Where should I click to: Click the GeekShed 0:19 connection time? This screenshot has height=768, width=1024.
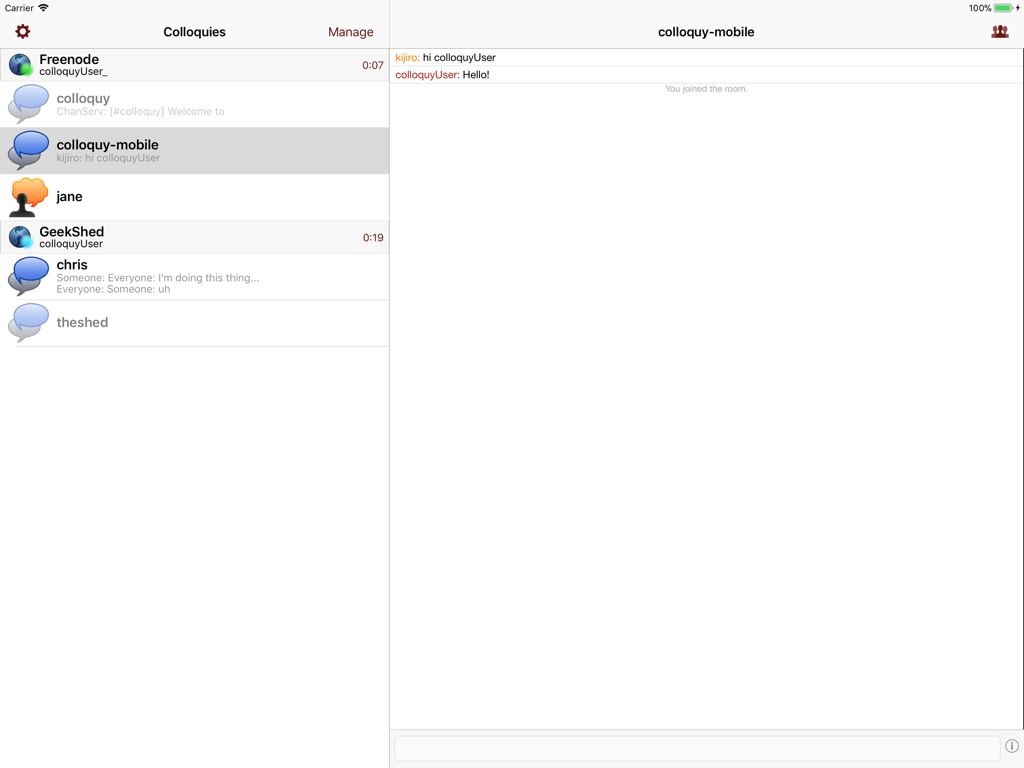tap(373, 238)
